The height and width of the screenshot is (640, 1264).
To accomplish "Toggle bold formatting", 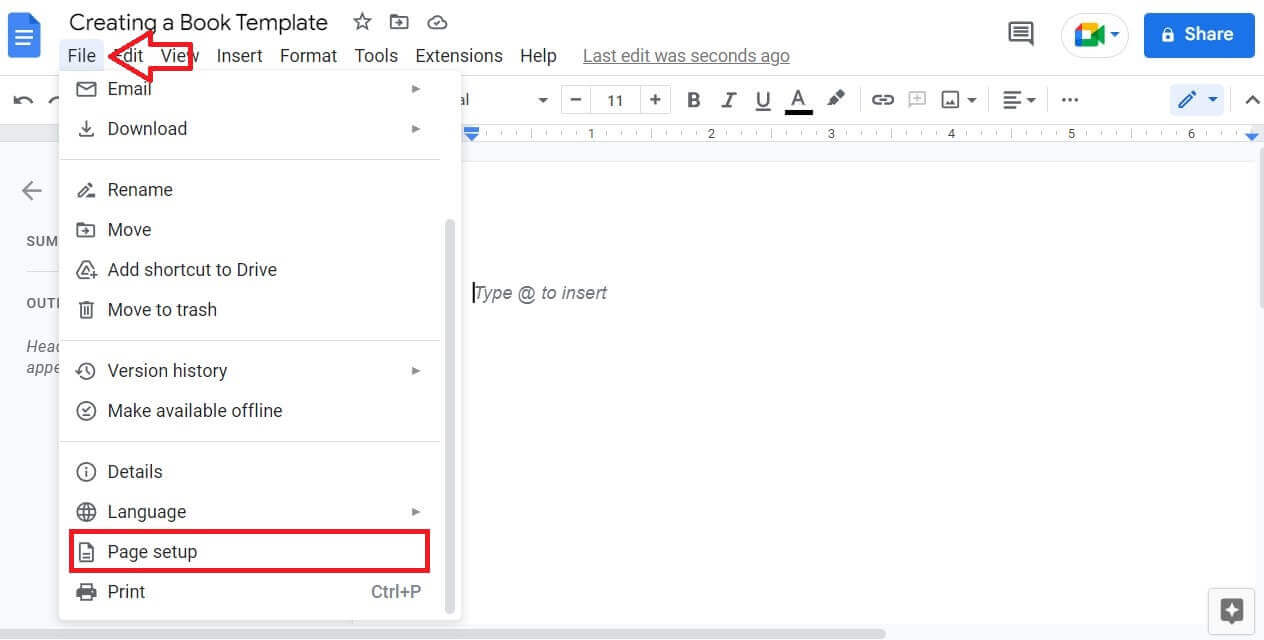I will point(693,99).
